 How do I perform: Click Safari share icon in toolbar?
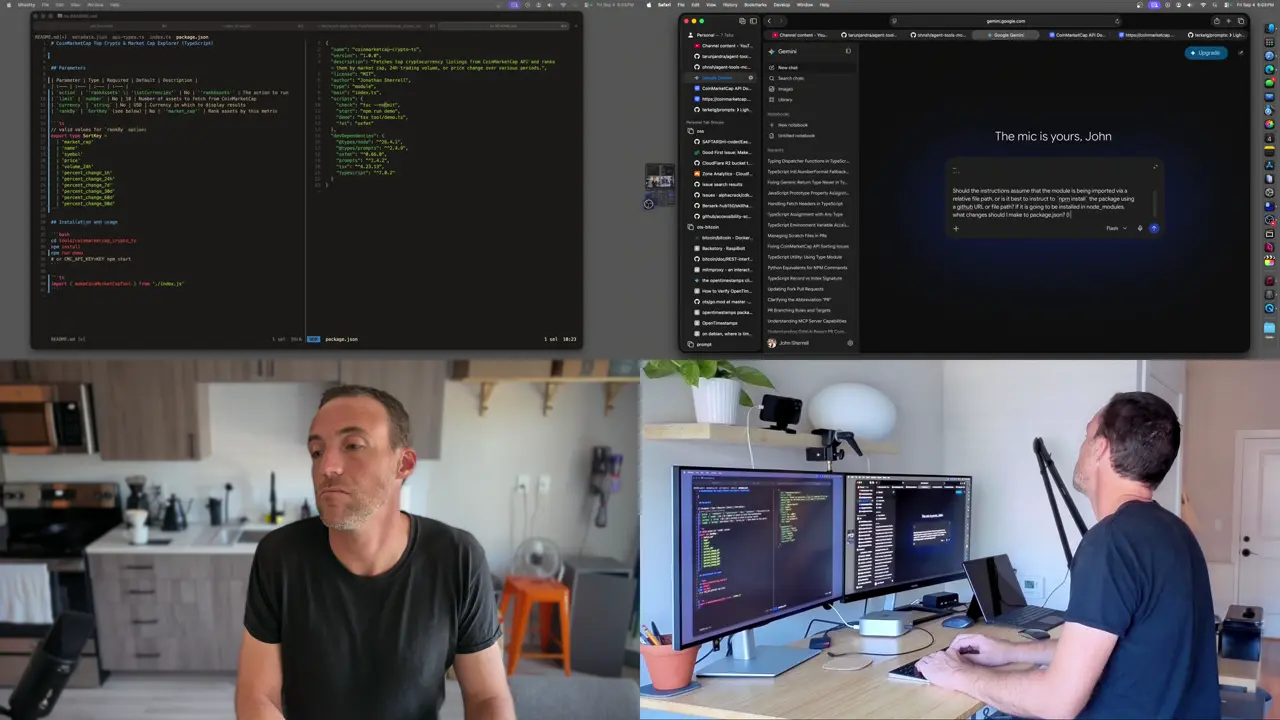1216,21
